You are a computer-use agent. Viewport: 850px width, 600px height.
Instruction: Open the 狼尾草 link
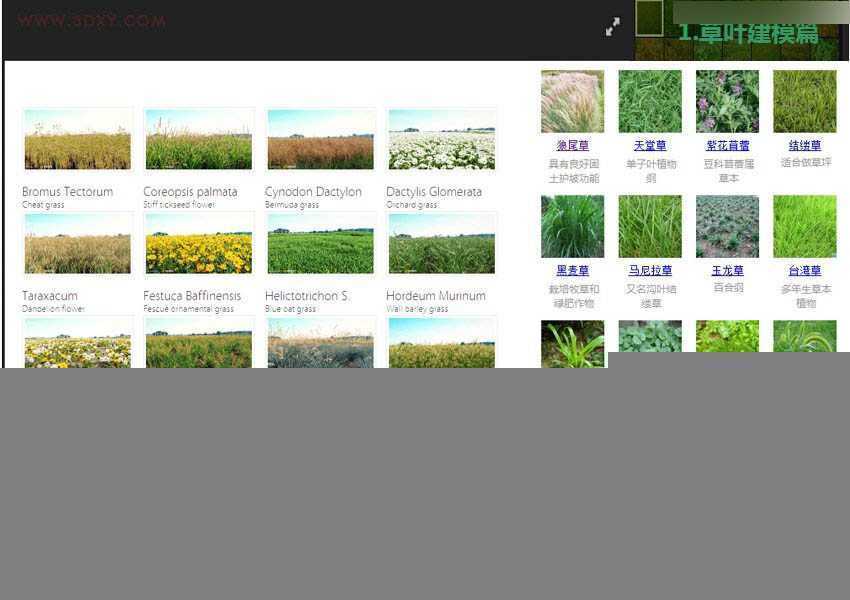[x=572, y=145]
